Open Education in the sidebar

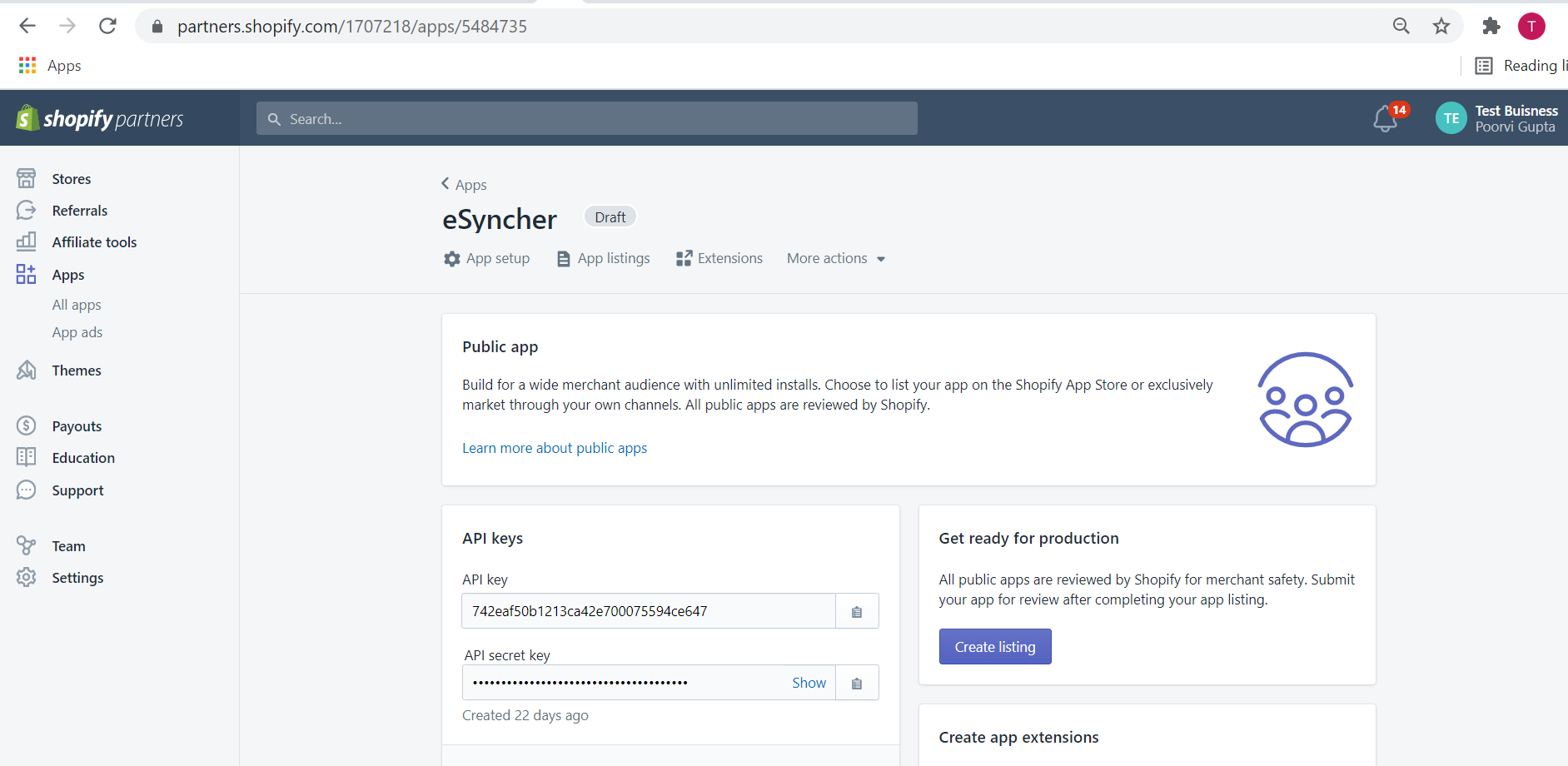click(x=83, y=458)
